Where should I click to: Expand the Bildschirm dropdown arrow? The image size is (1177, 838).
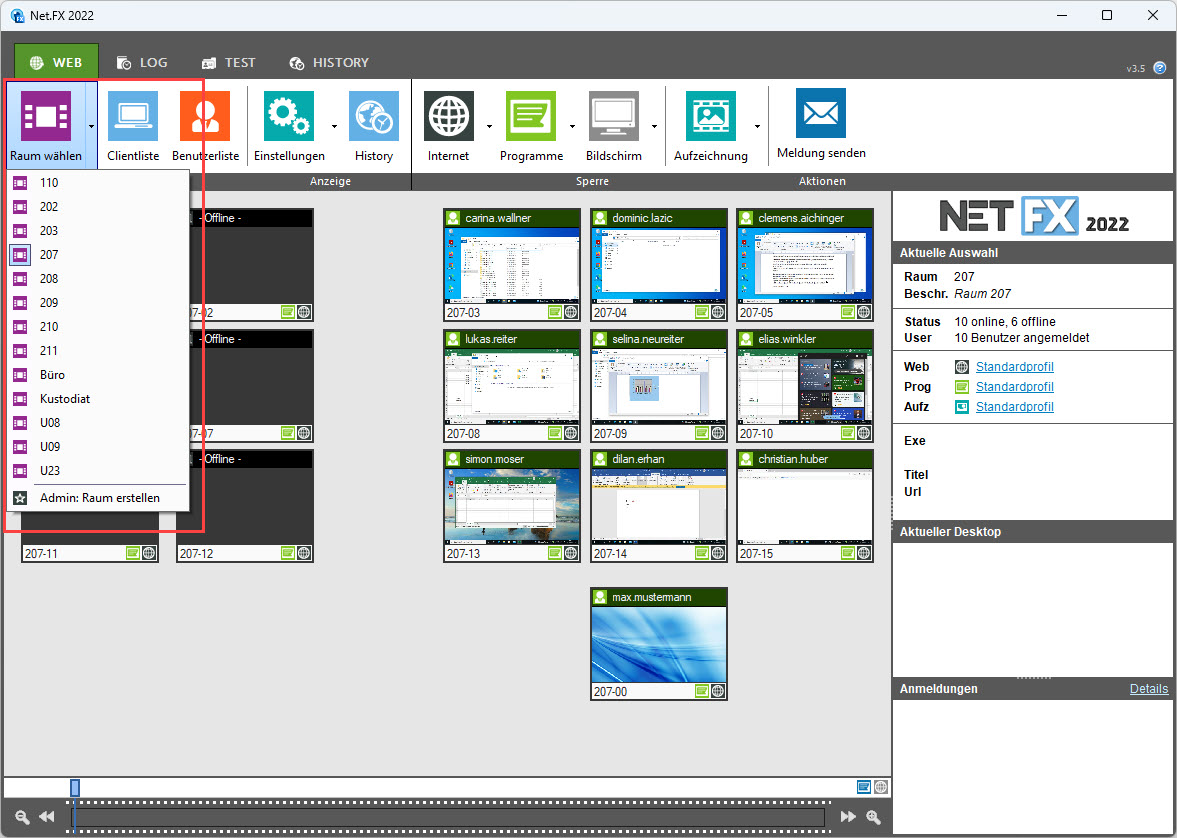click(655, 126)
